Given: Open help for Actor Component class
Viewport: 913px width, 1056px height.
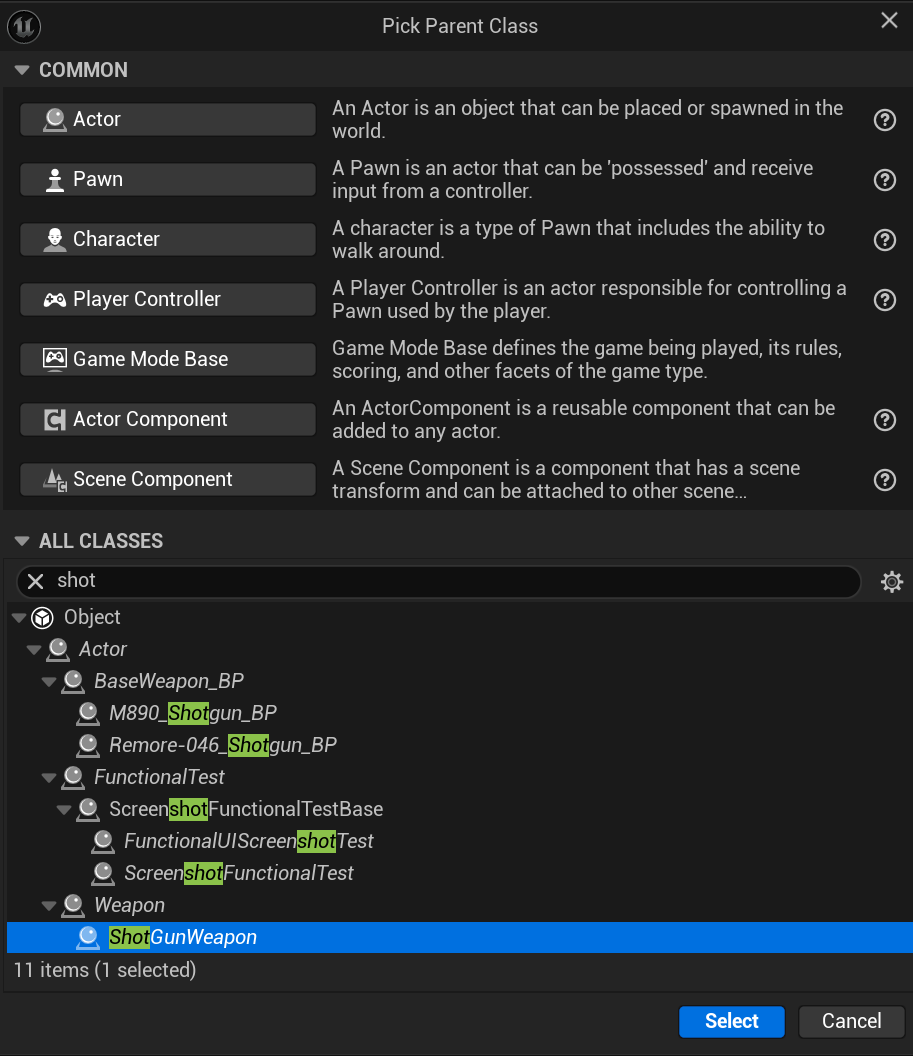Looking at the screenshot, I should point(884,420).
